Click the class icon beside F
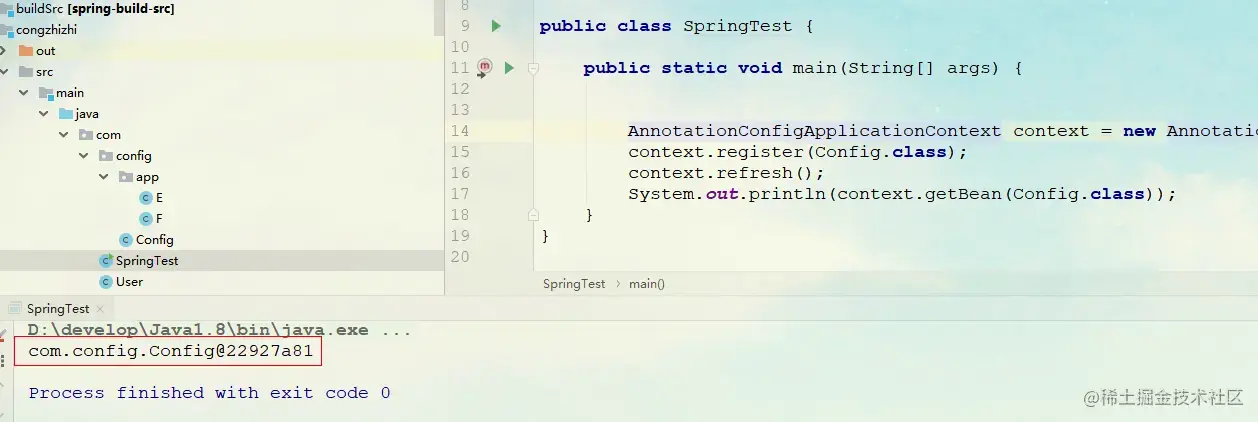 click(146, 219)
